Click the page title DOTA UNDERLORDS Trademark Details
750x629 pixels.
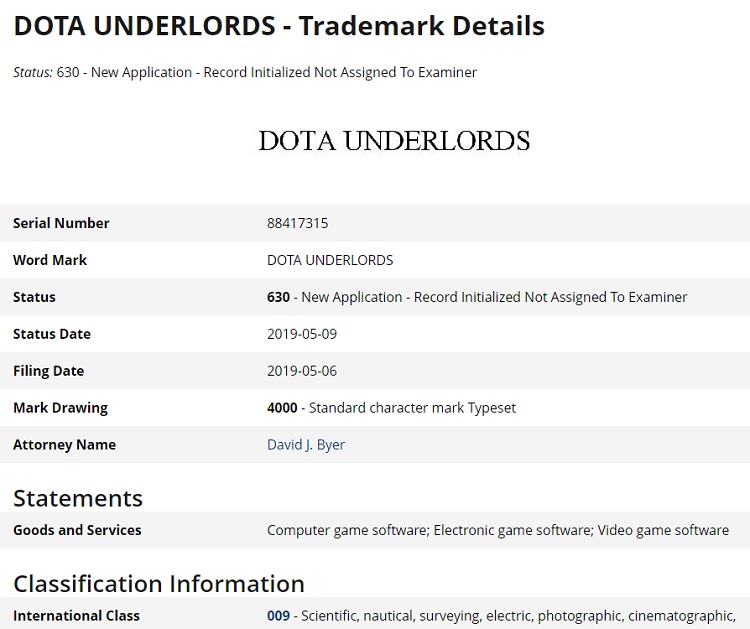(279, 26)
